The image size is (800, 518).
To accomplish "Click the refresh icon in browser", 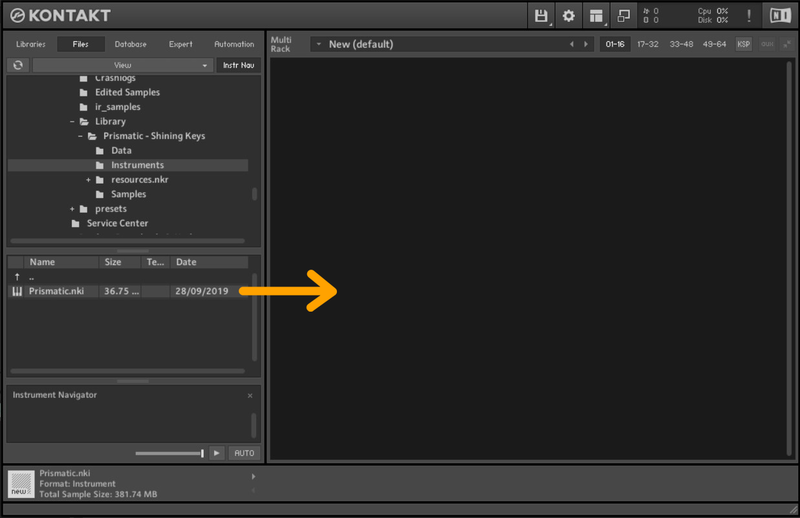I will [18, 65].
